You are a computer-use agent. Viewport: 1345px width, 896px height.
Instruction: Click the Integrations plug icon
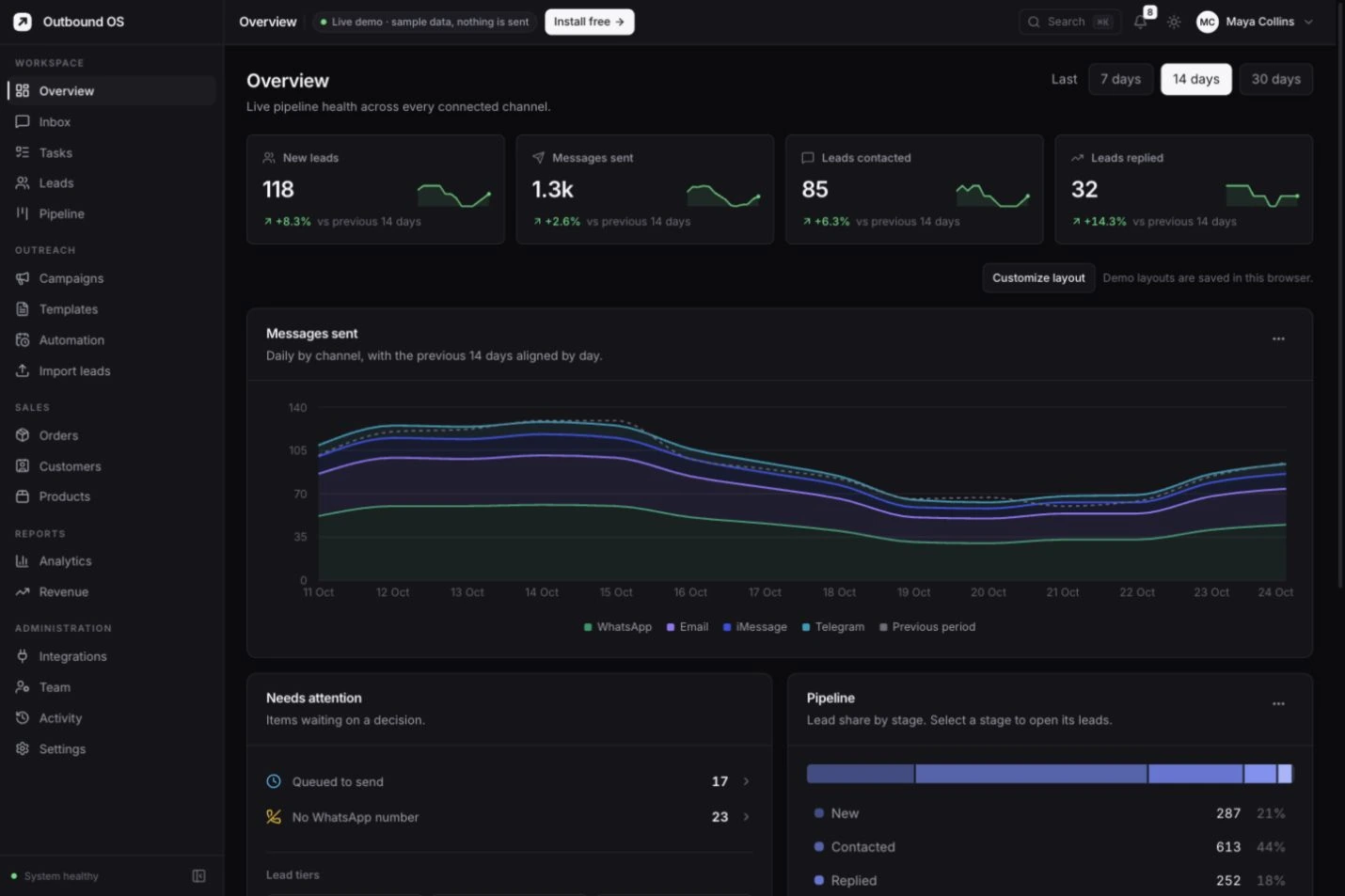coord(23,656)
